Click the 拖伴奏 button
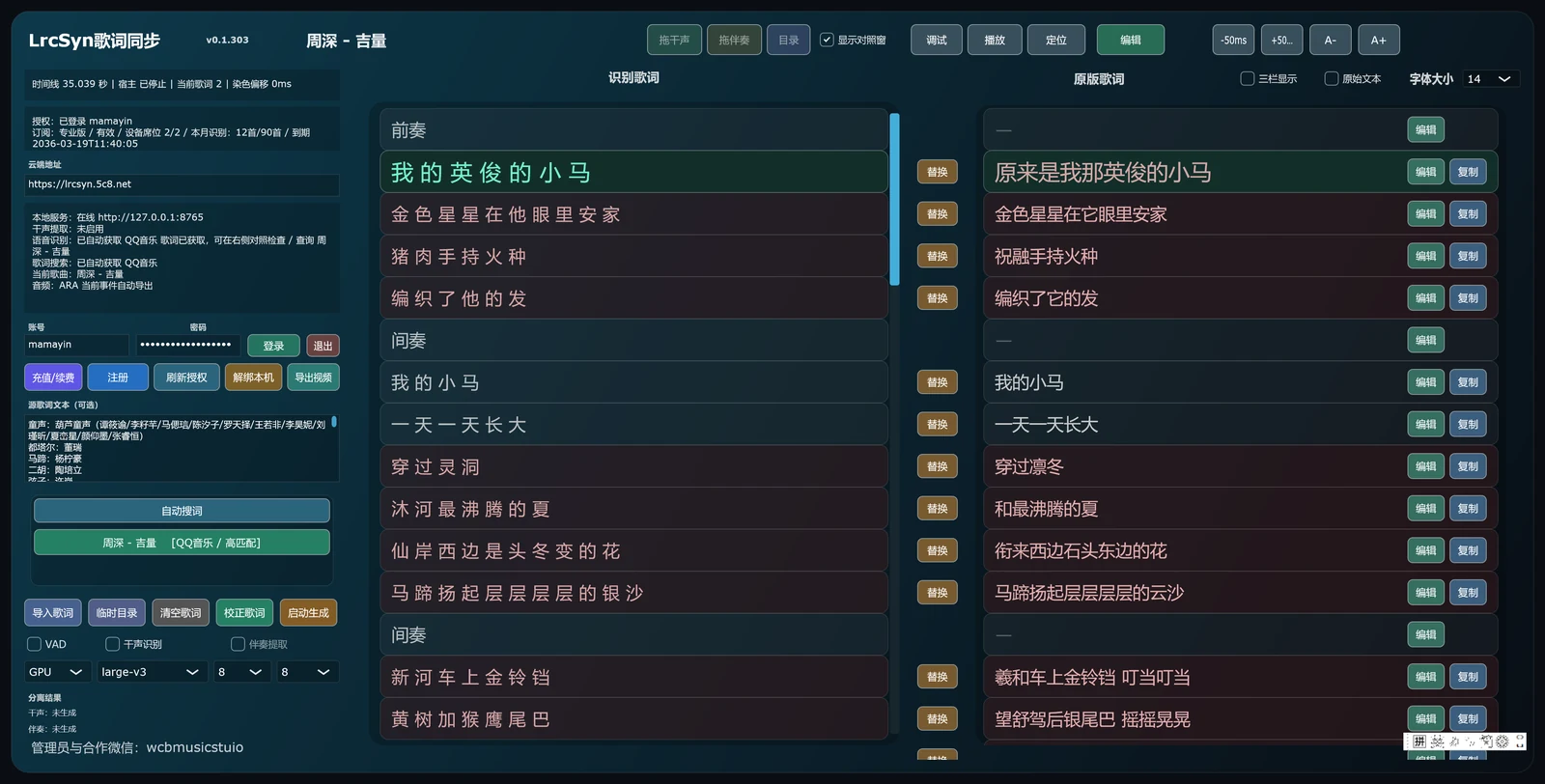The image size is (1545, 784). point(734,40)
